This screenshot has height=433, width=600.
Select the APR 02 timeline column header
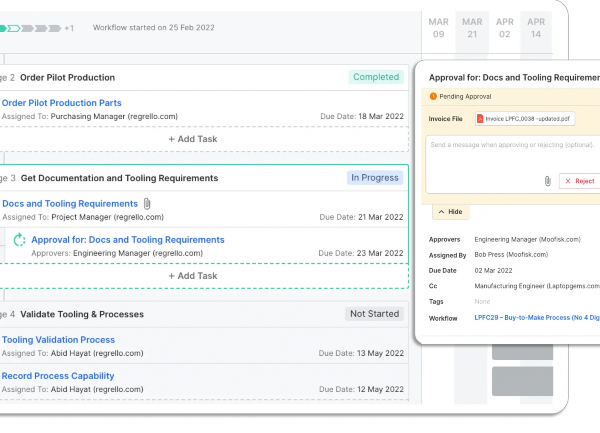click(x=505, y=28)
